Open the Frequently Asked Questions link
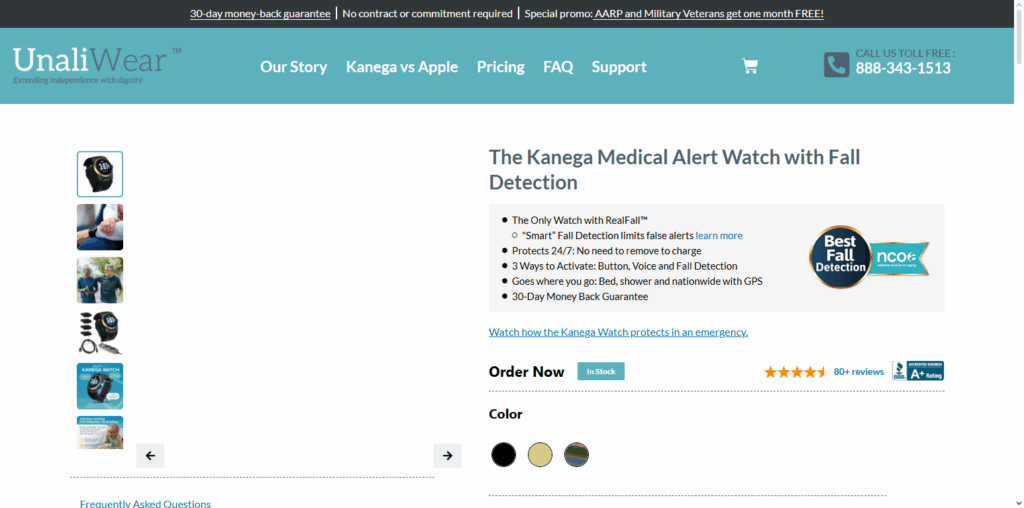This screenshot has width=1024, height=508. (x=146, y=503)
